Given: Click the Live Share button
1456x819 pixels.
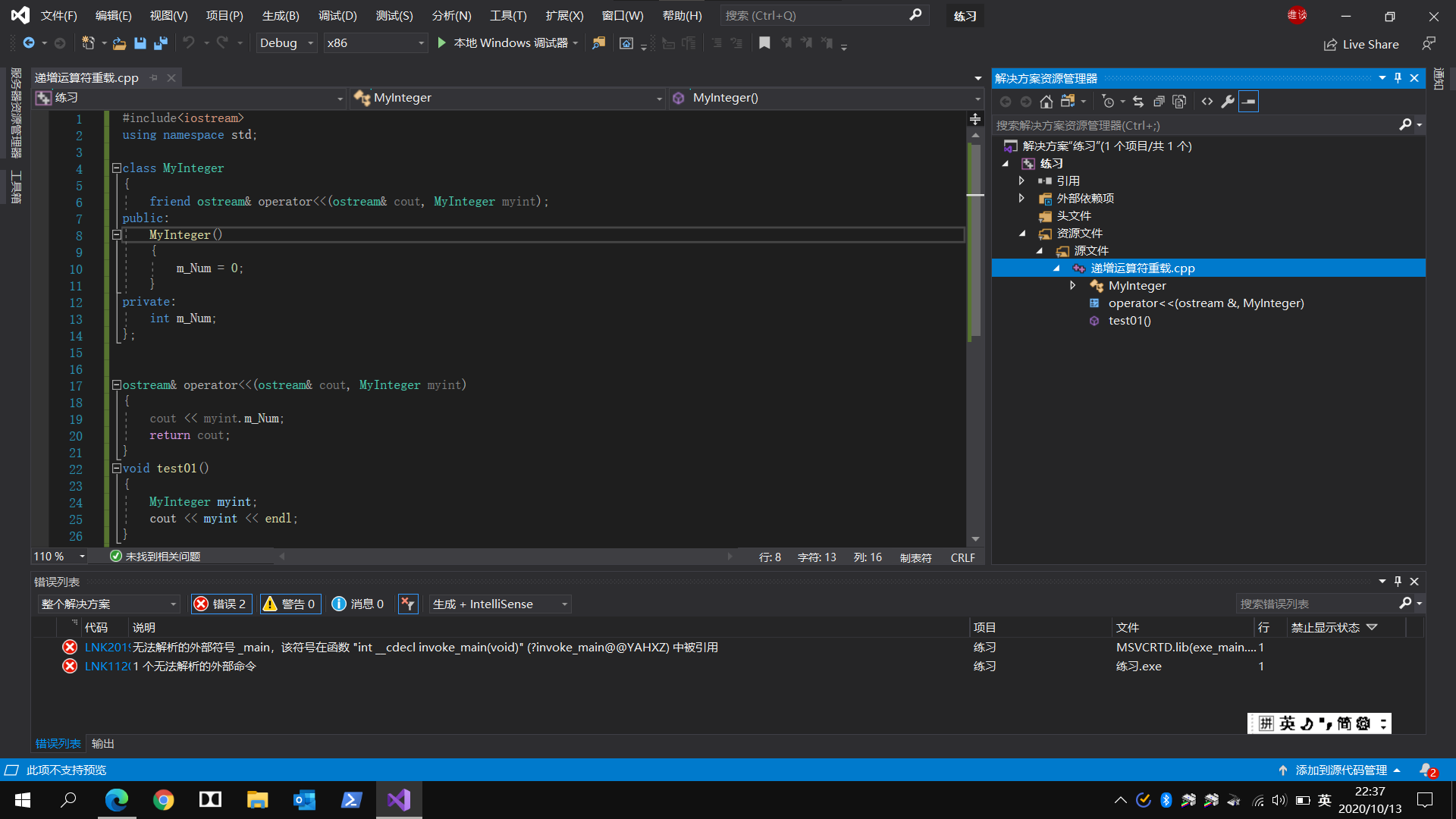Looking at the screenshot, I should 1362,45.
